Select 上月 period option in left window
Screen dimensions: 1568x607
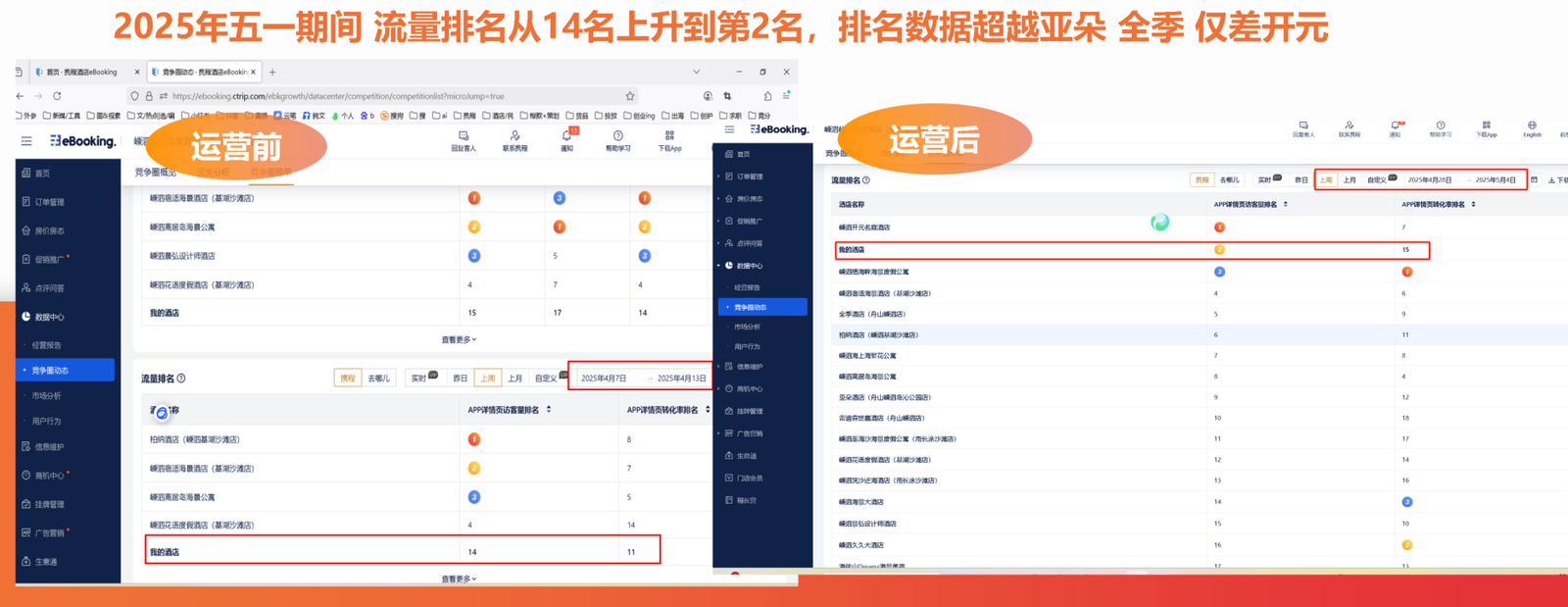click(515, 379)
